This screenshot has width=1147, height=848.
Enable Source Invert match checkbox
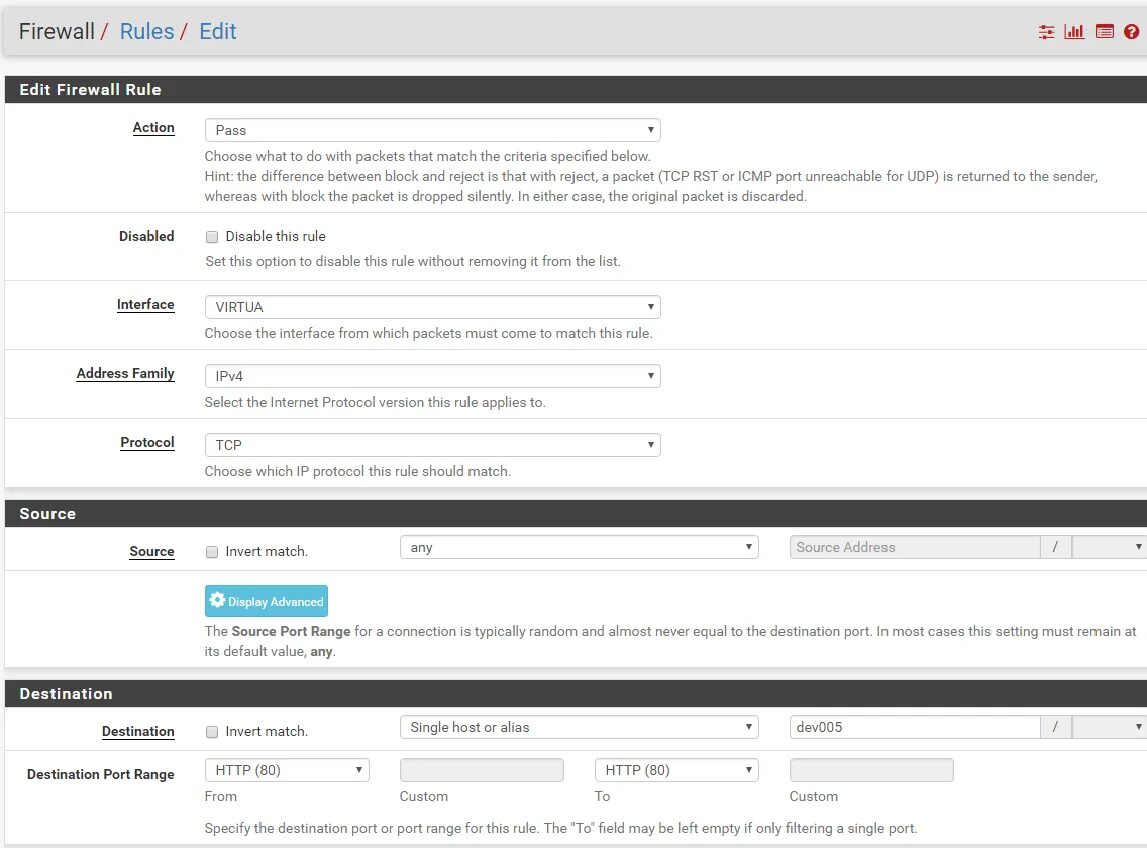pos(212,552)
